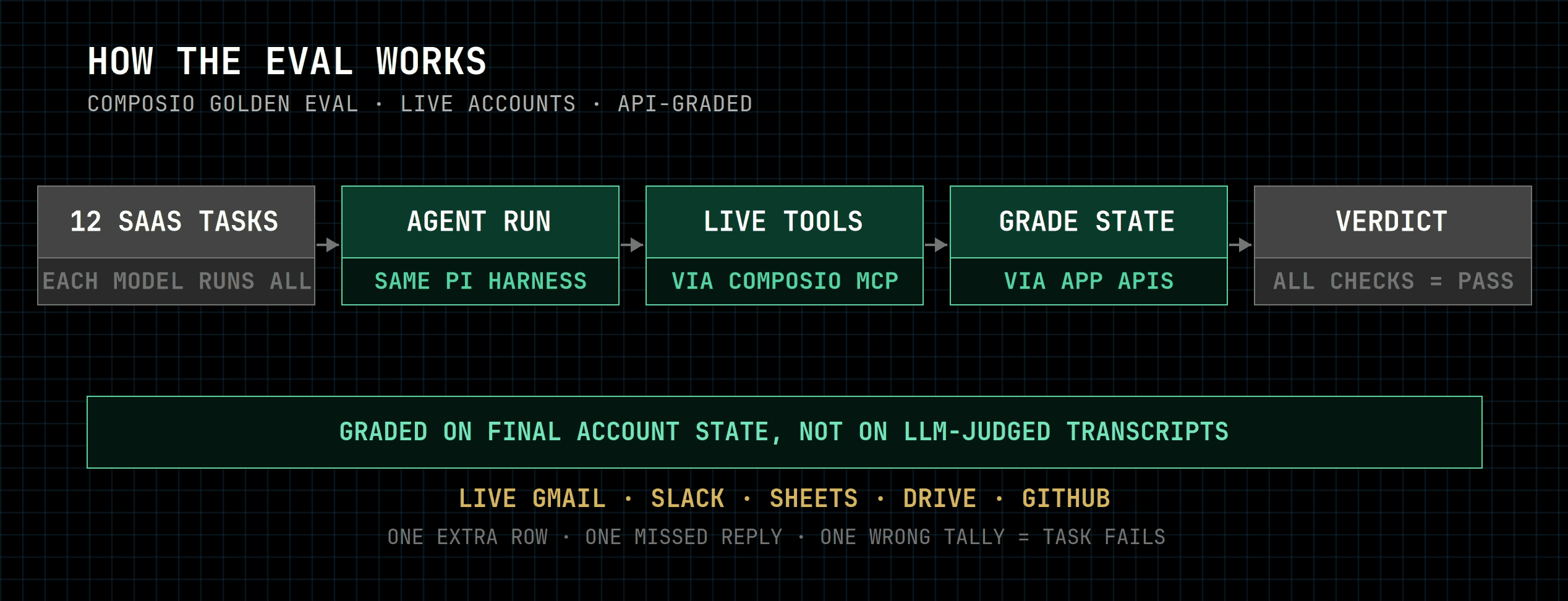Click the LIVE GMAIL text
This screenshot has height=601, width=1568.
pyautogui.click(x=532, y=498)
